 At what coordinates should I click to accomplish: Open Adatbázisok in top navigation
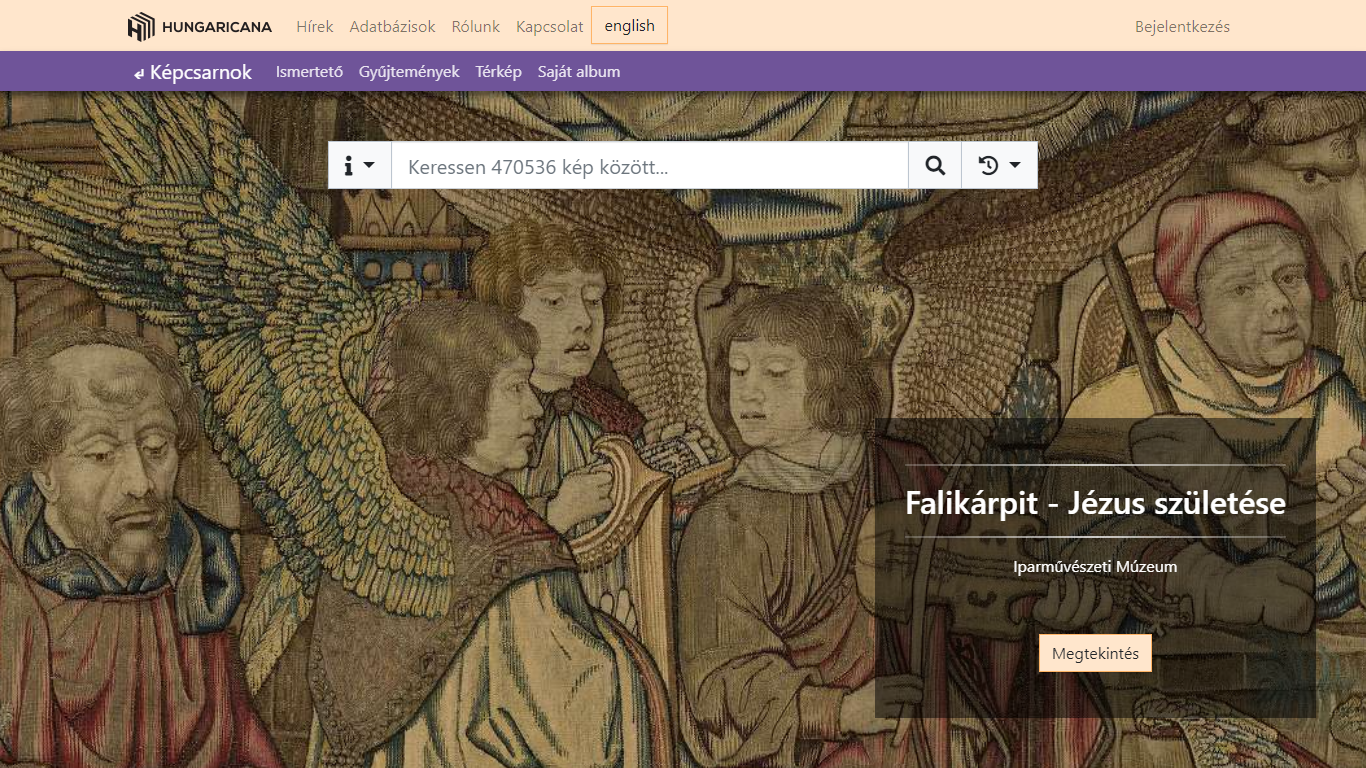tap(392, 27)
